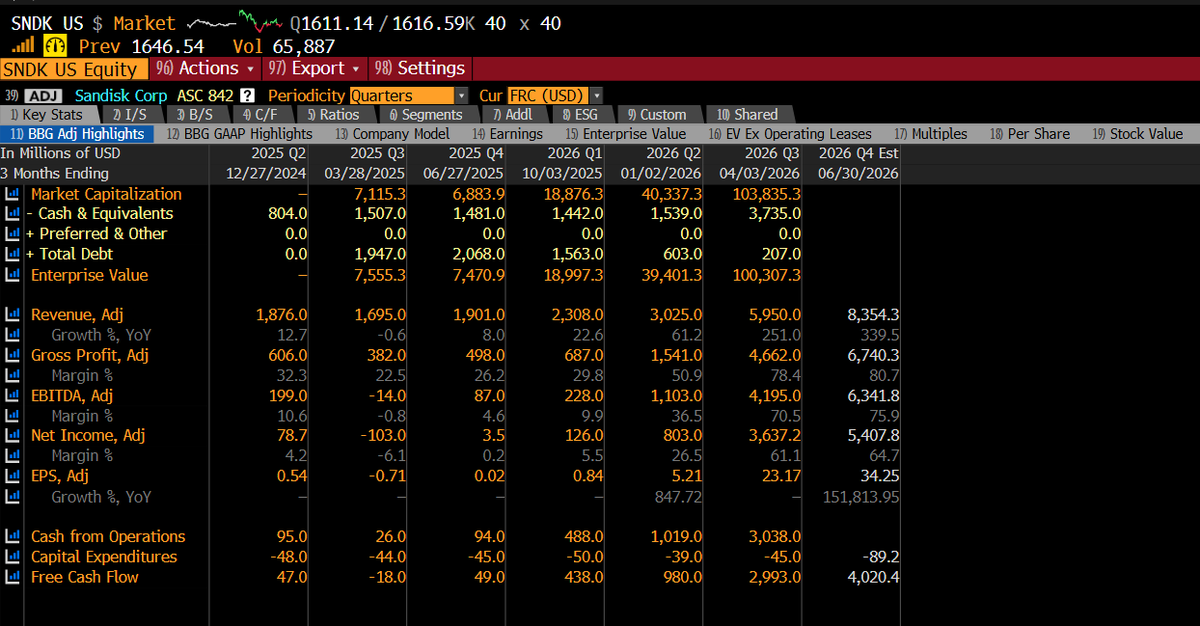
Task: Open chart icon for Preferred & Other row
Action: click(13, 234)
